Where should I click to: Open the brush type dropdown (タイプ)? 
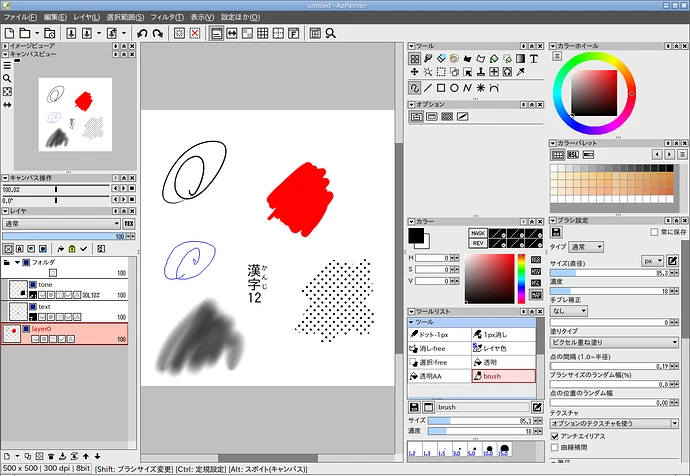coord(586,247)
